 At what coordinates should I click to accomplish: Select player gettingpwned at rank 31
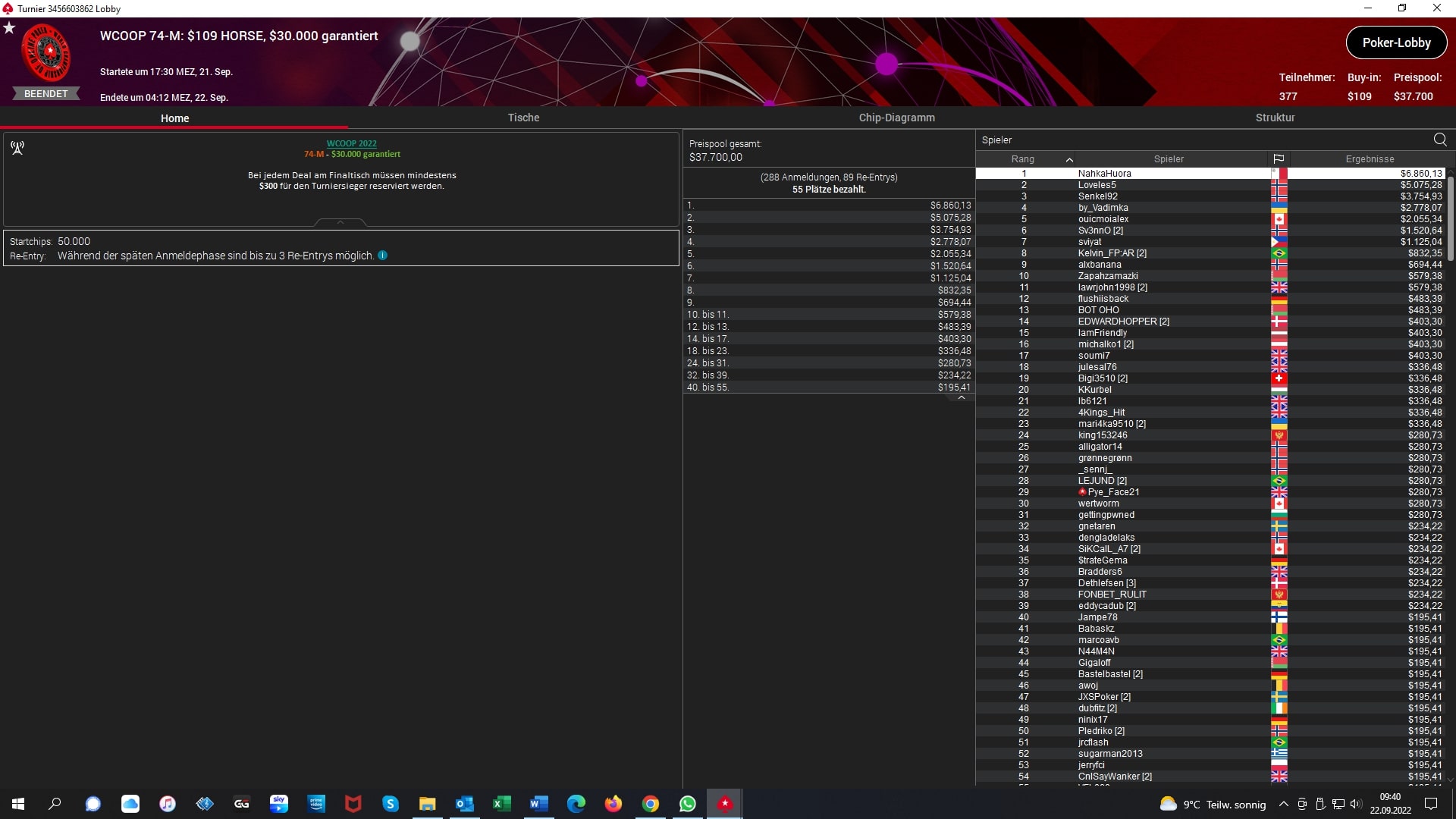point(1210,515)
